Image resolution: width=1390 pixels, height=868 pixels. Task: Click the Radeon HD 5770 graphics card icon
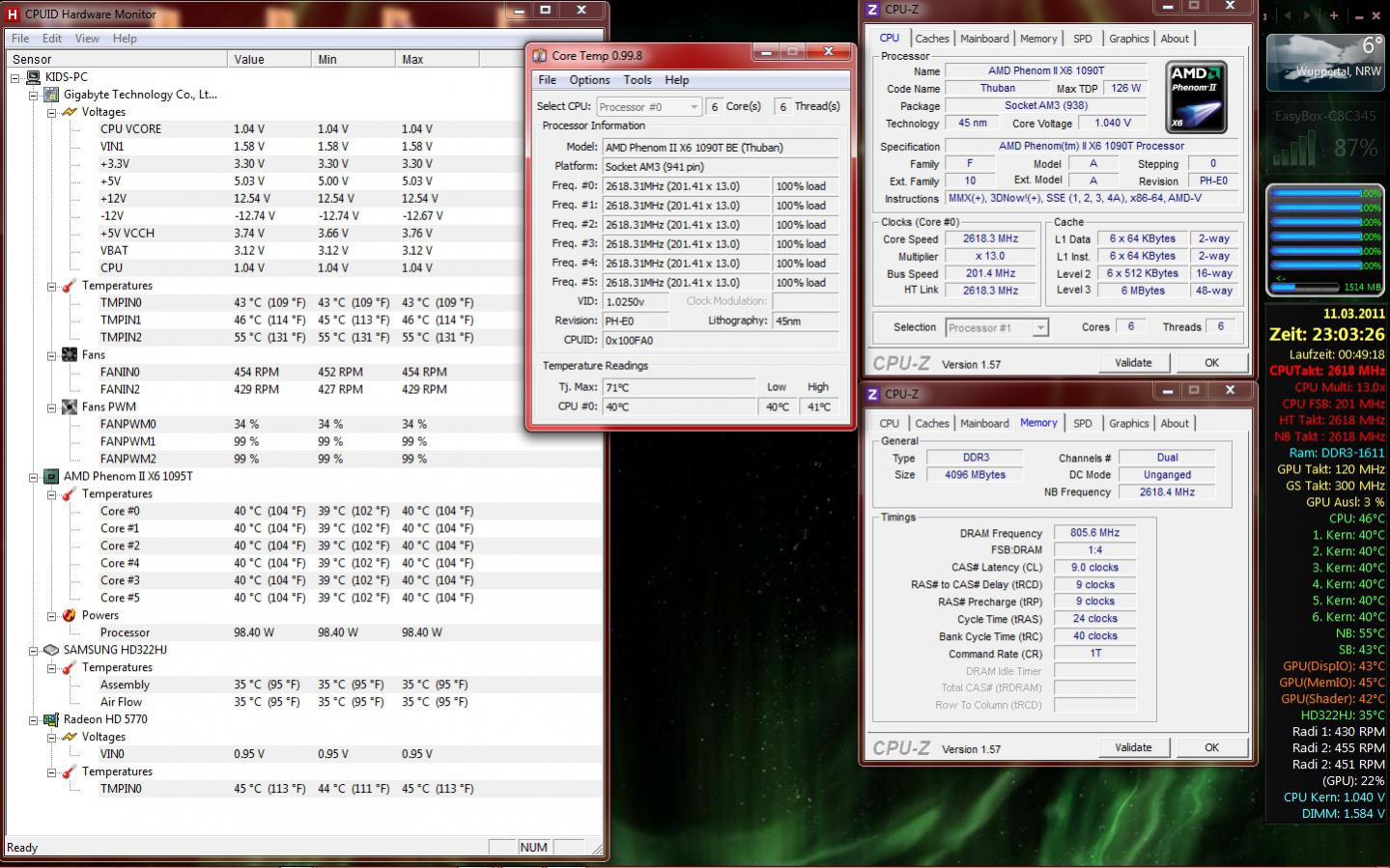coord(51,720)
